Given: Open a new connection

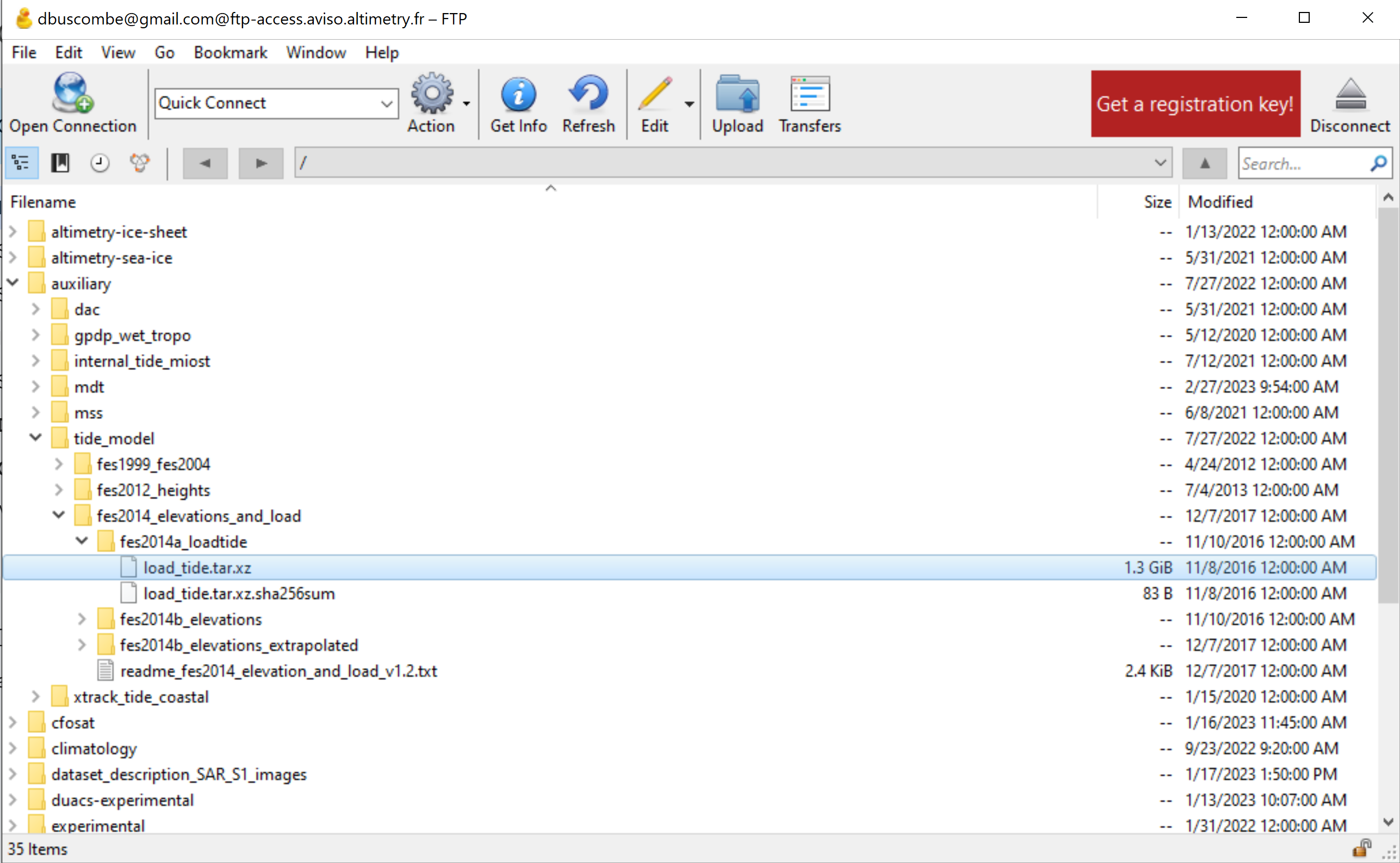Looking at the screenshot, I should pyautogui.click(x=72, y=103).
